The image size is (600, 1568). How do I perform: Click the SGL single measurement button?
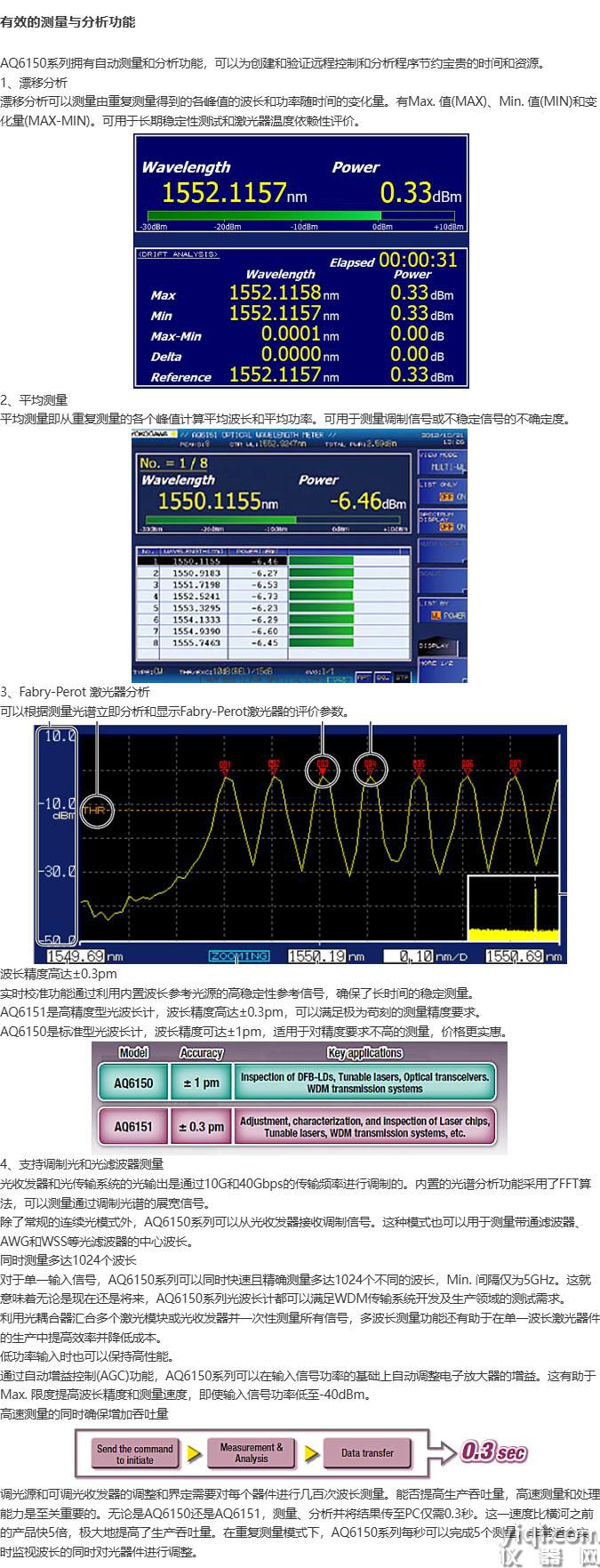coord(381,677)
